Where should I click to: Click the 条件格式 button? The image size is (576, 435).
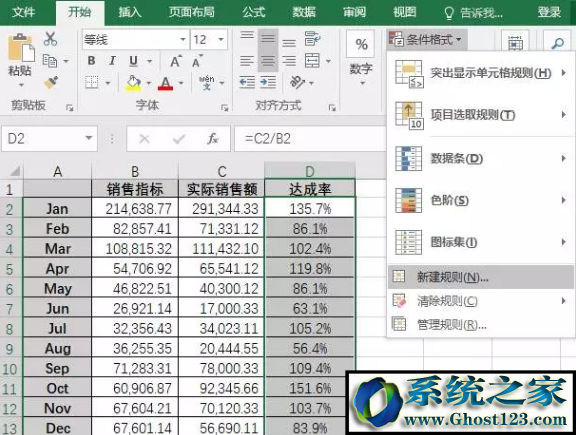(x=426, y=39)
